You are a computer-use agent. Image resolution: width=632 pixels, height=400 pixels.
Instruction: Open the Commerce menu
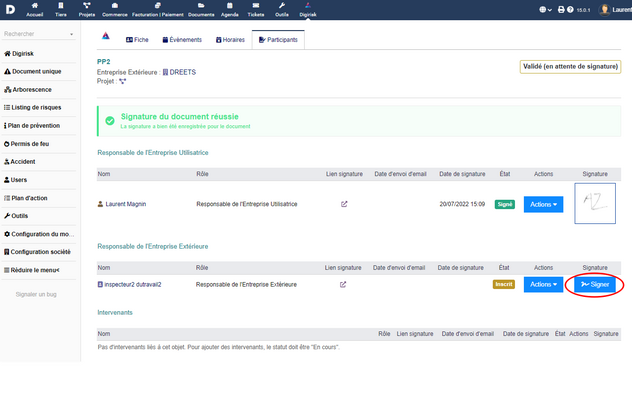click(x=114, y=10)
